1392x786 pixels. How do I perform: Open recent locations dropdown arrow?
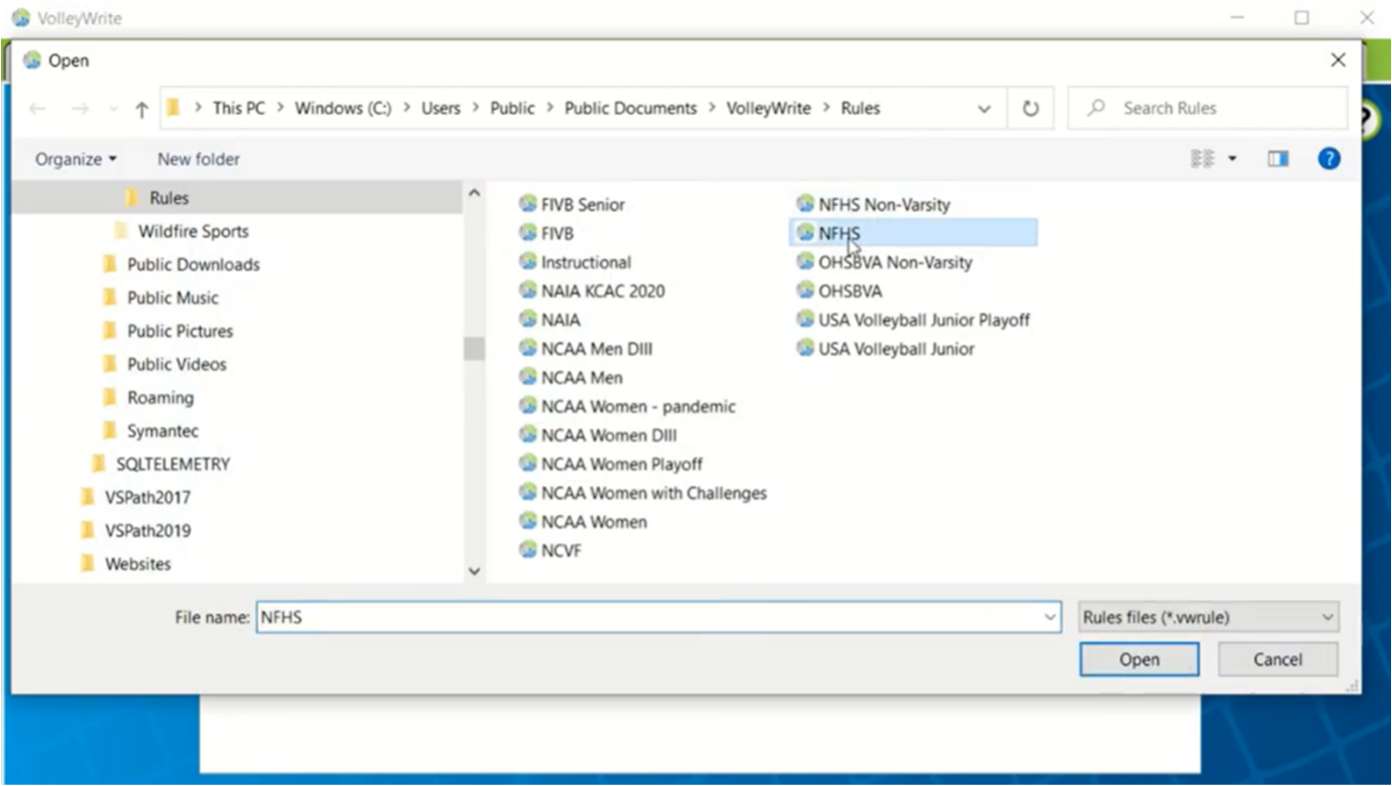[x=113, y=109]
